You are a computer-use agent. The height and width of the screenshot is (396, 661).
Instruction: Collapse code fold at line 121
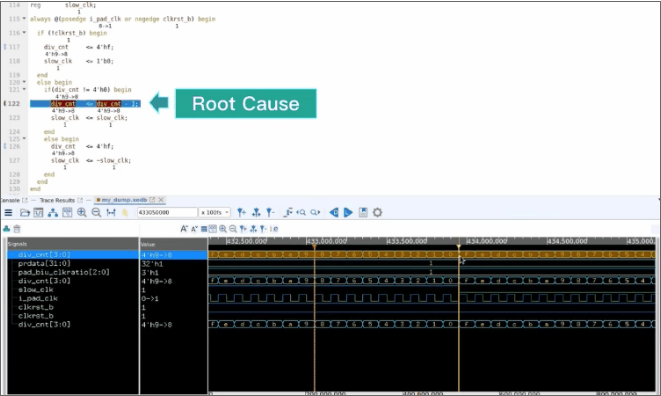coord(24,89)
